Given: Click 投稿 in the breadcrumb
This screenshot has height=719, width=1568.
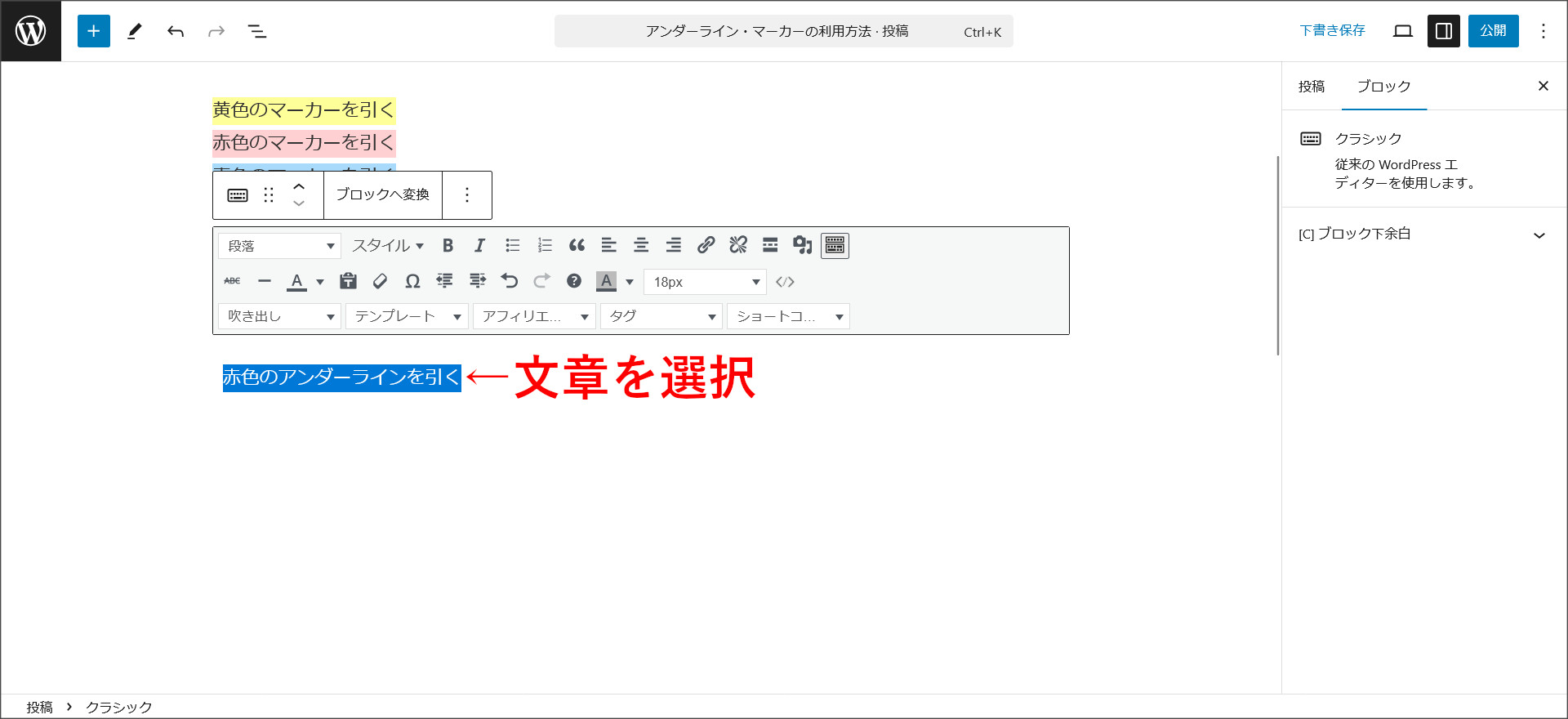Looking at the screenshot, I should click(x=39, y=708).
